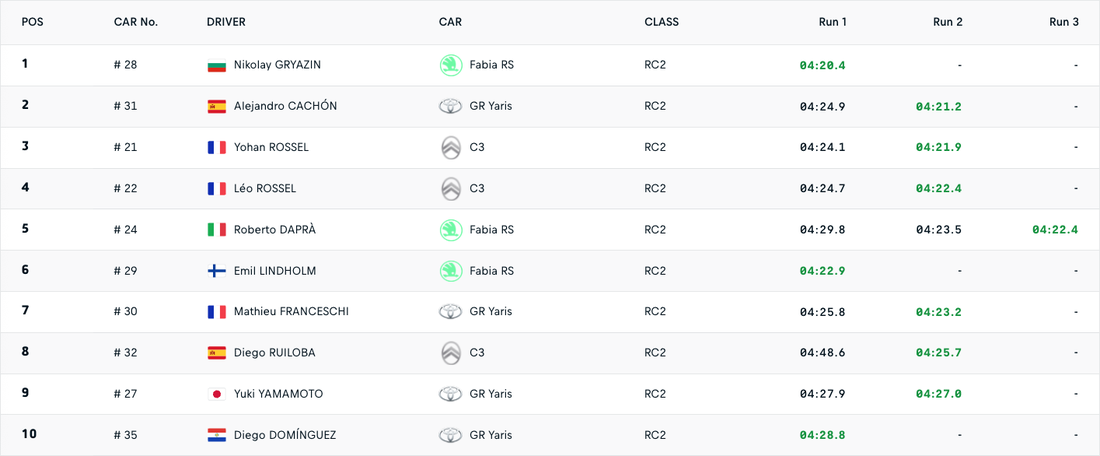Click the Citroën logo in Diego Ruiloba's row
1100x456 pixels.
(451, 353)
